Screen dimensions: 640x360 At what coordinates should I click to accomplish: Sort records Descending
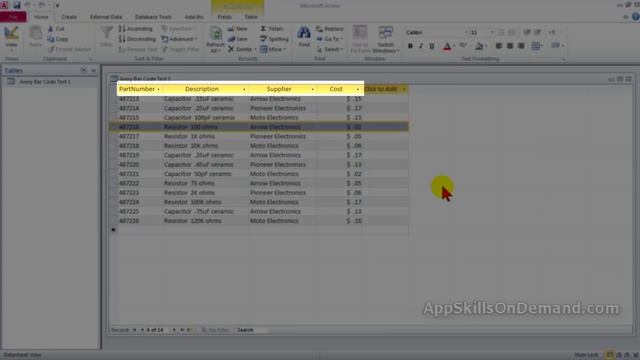tap(138, 39)
